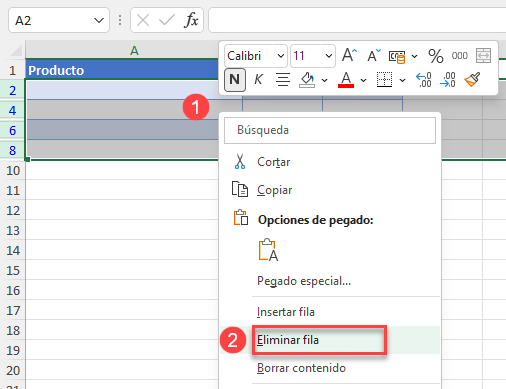Click the merge and center icon

[483, 55]
